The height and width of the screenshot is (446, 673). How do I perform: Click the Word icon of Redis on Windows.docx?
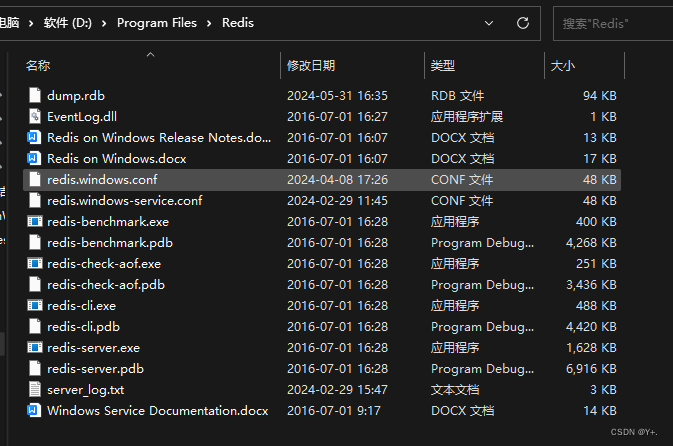[34, 158]
